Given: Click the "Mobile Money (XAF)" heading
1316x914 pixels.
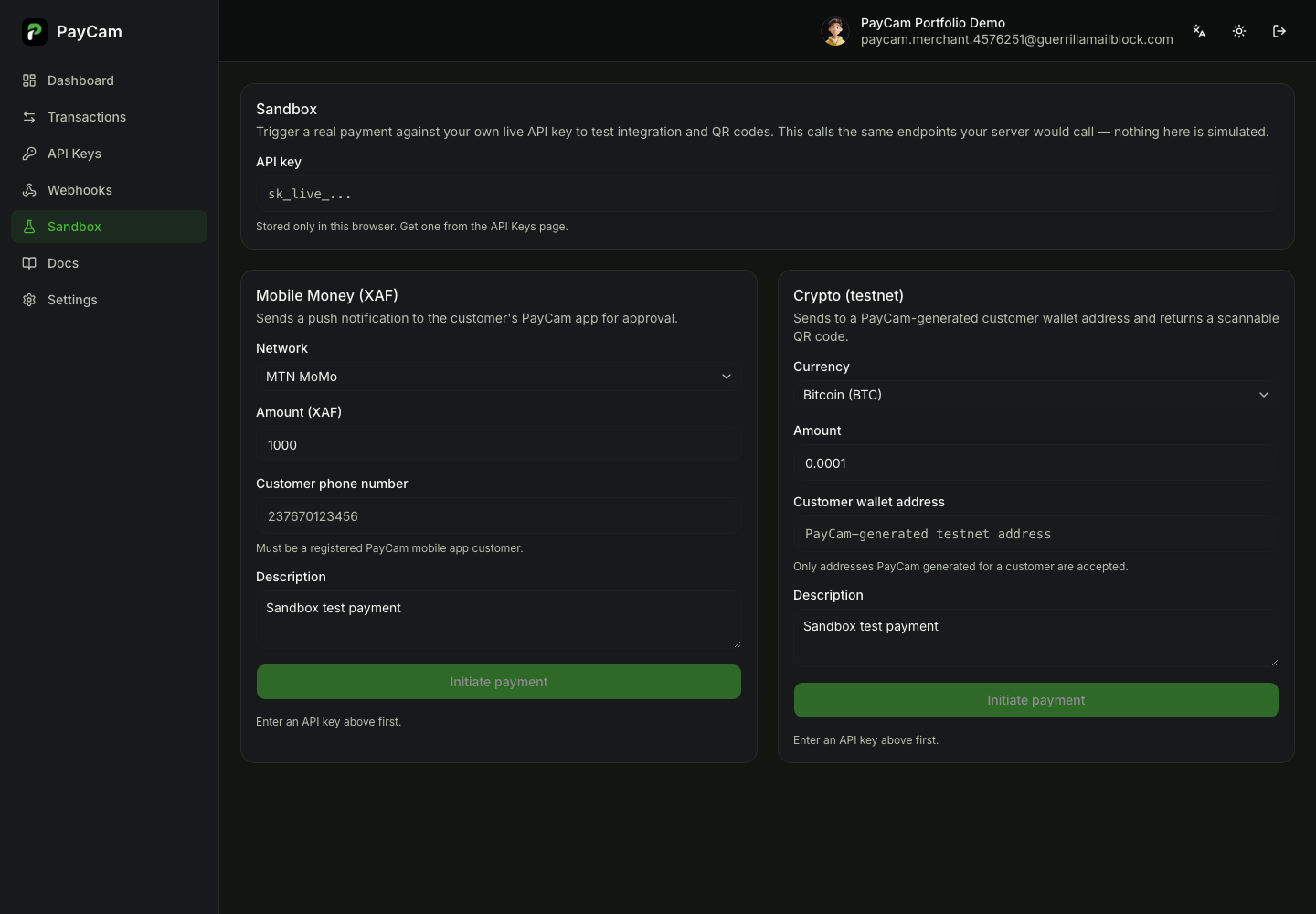Looking at the screenshot, I should point(327,295).
